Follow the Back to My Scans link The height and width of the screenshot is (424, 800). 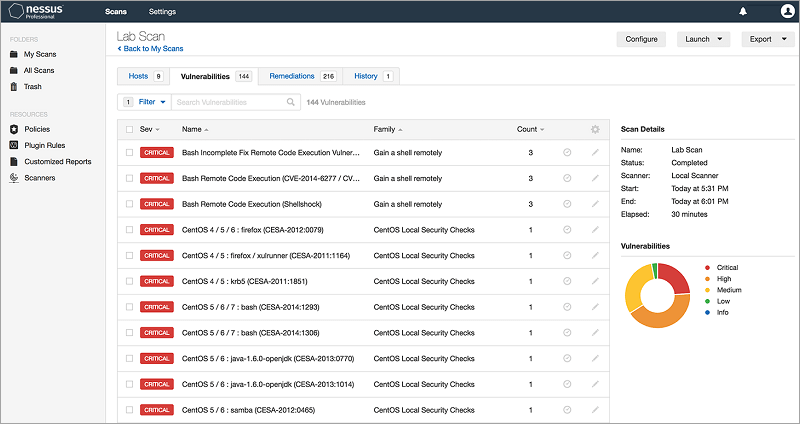[x=150, y=49]
